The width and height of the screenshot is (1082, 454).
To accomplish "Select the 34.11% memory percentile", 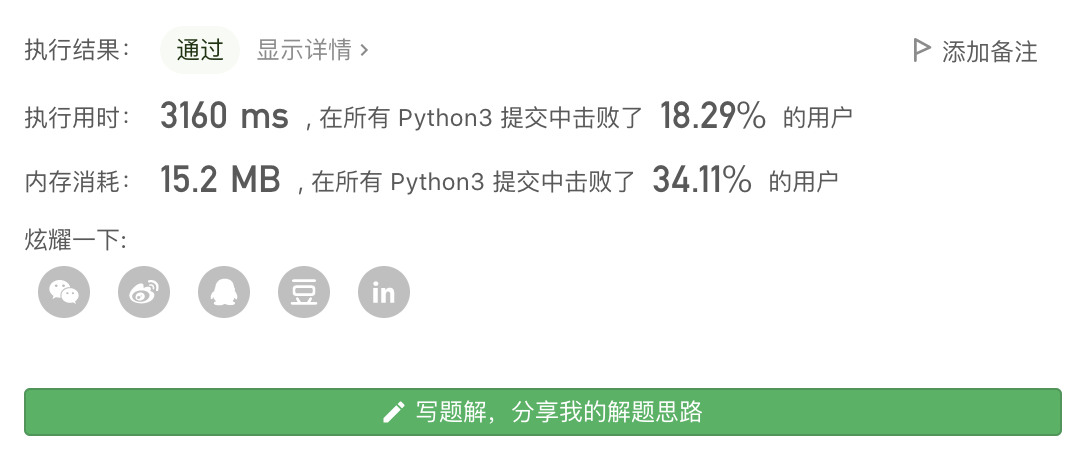I will (701, 180).
